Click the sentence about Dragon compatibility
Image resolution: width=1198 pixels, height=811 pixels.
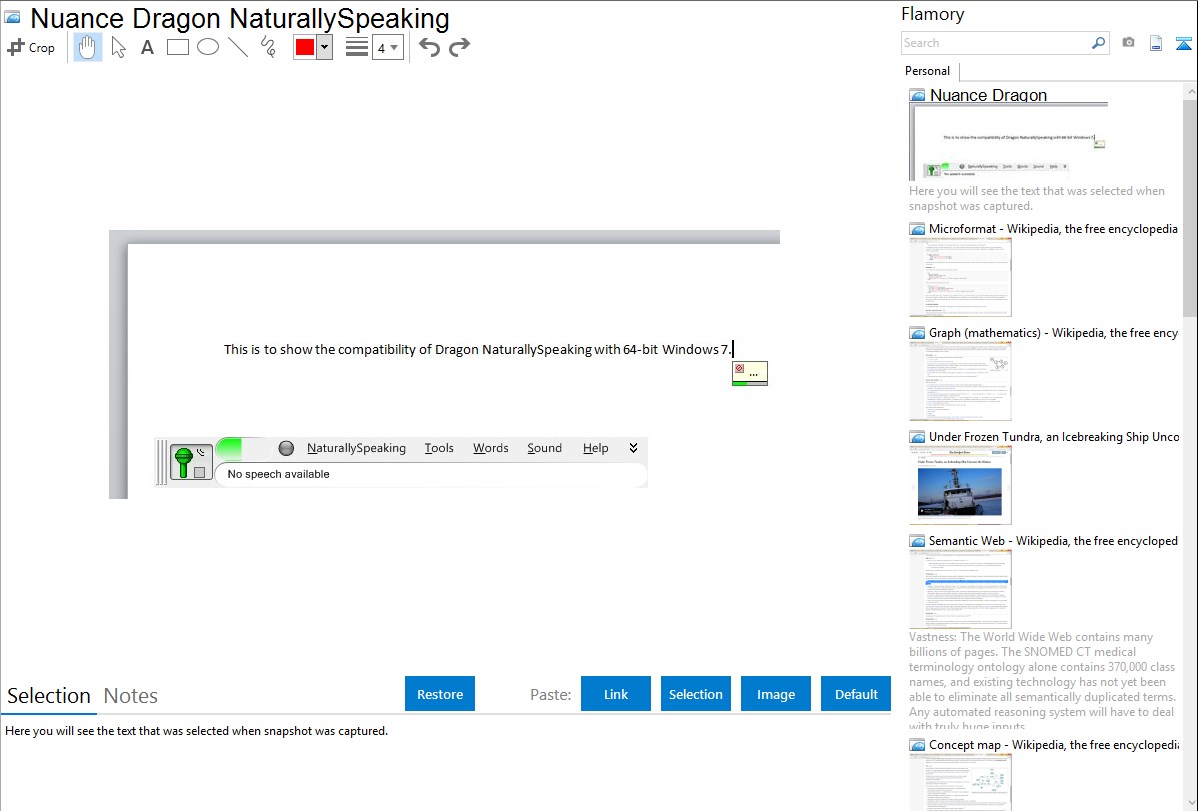[x=478, y=349]
